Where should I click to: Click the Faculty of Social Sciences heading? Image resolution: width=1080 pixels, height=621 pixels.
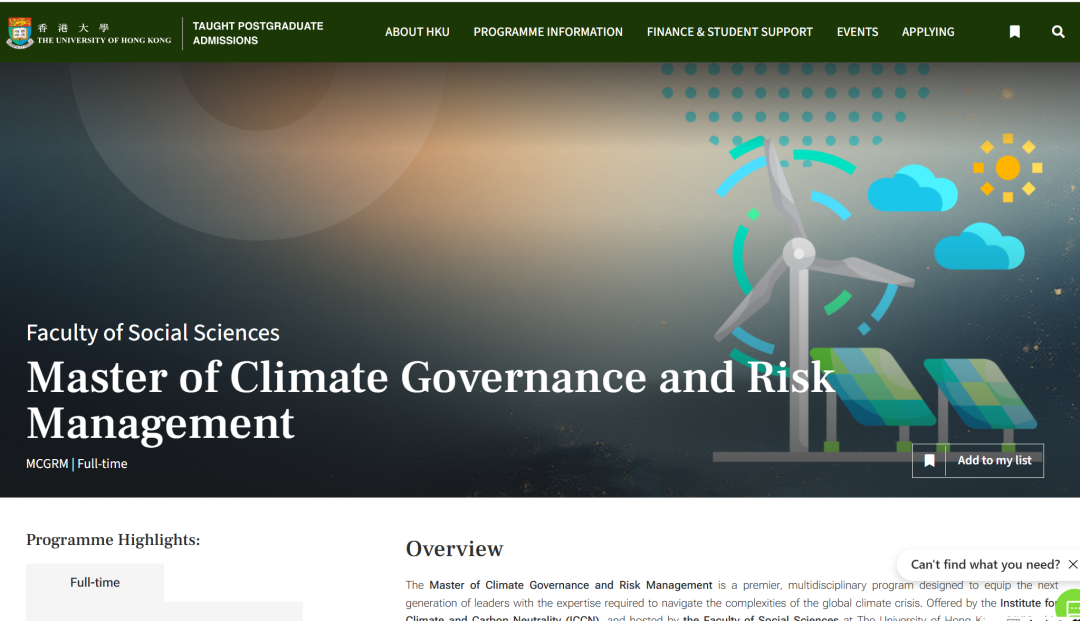click(153, 333)
